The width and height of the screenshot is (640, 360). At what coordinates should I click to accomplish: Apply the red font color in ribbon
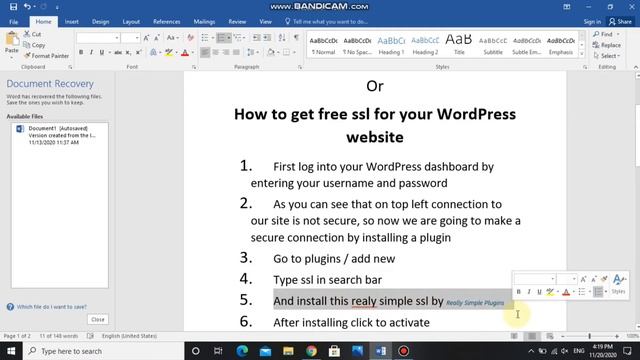point(185,52)
